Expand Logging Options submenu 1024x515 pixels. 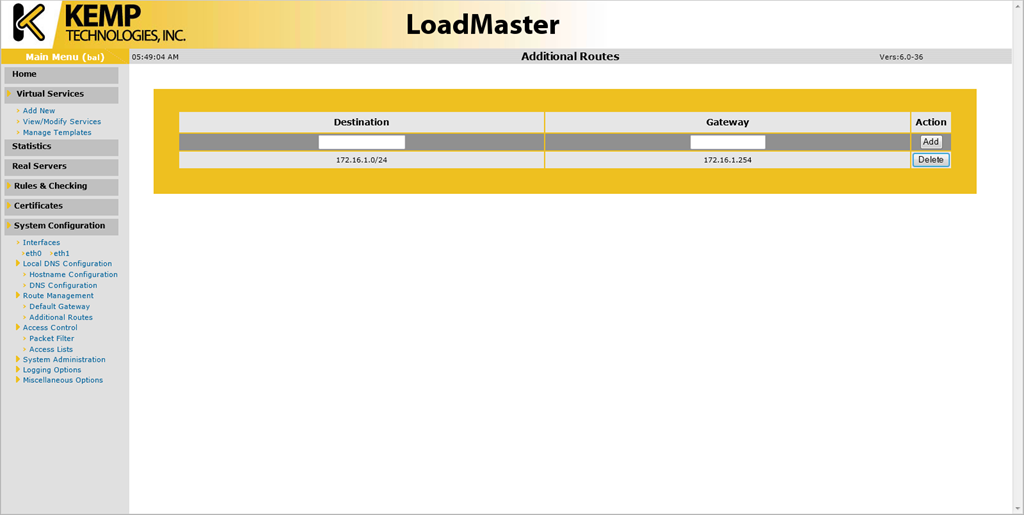pos(52,370)
